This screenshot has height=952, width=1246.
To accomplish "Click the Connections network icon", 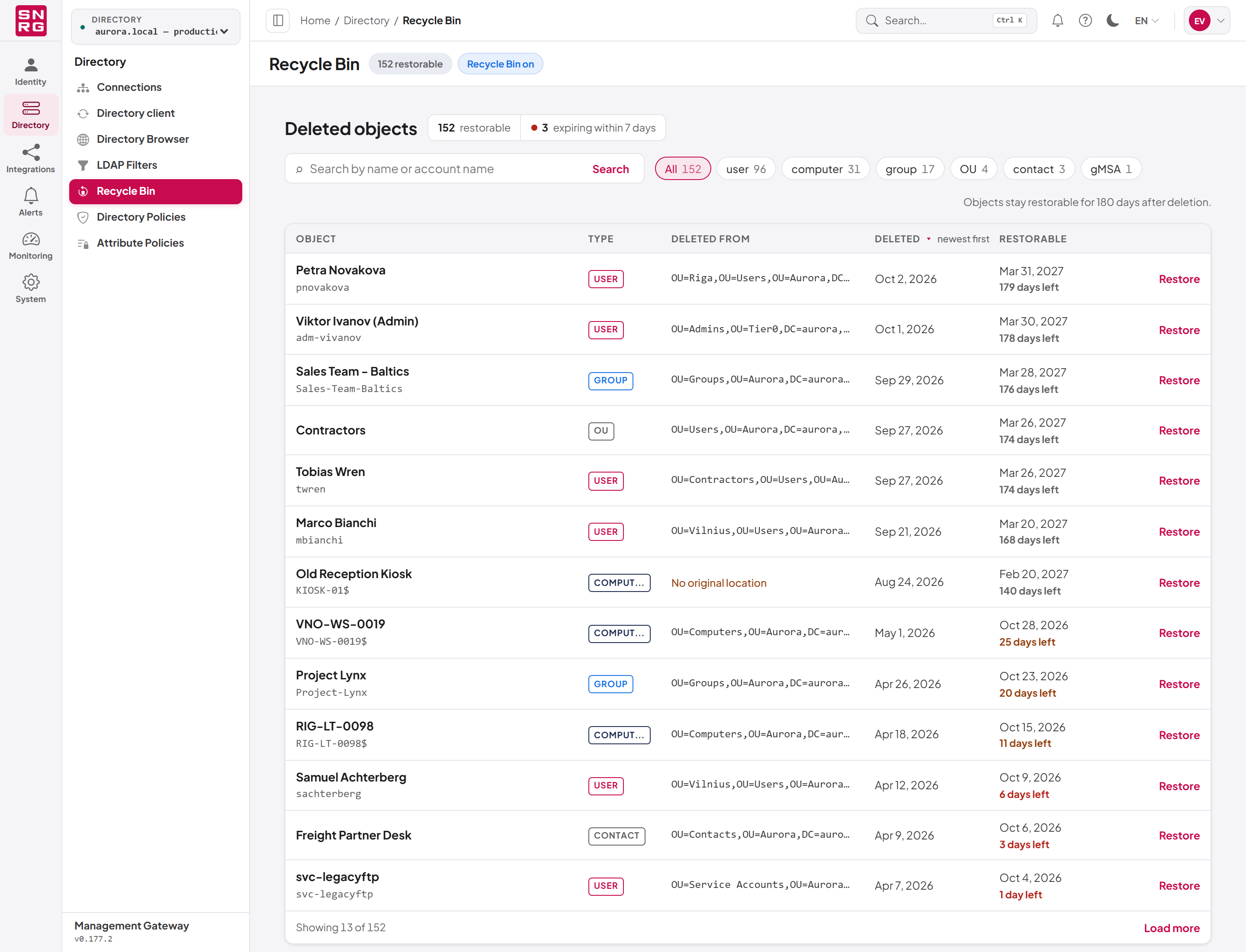I will [x=83, y=87].
